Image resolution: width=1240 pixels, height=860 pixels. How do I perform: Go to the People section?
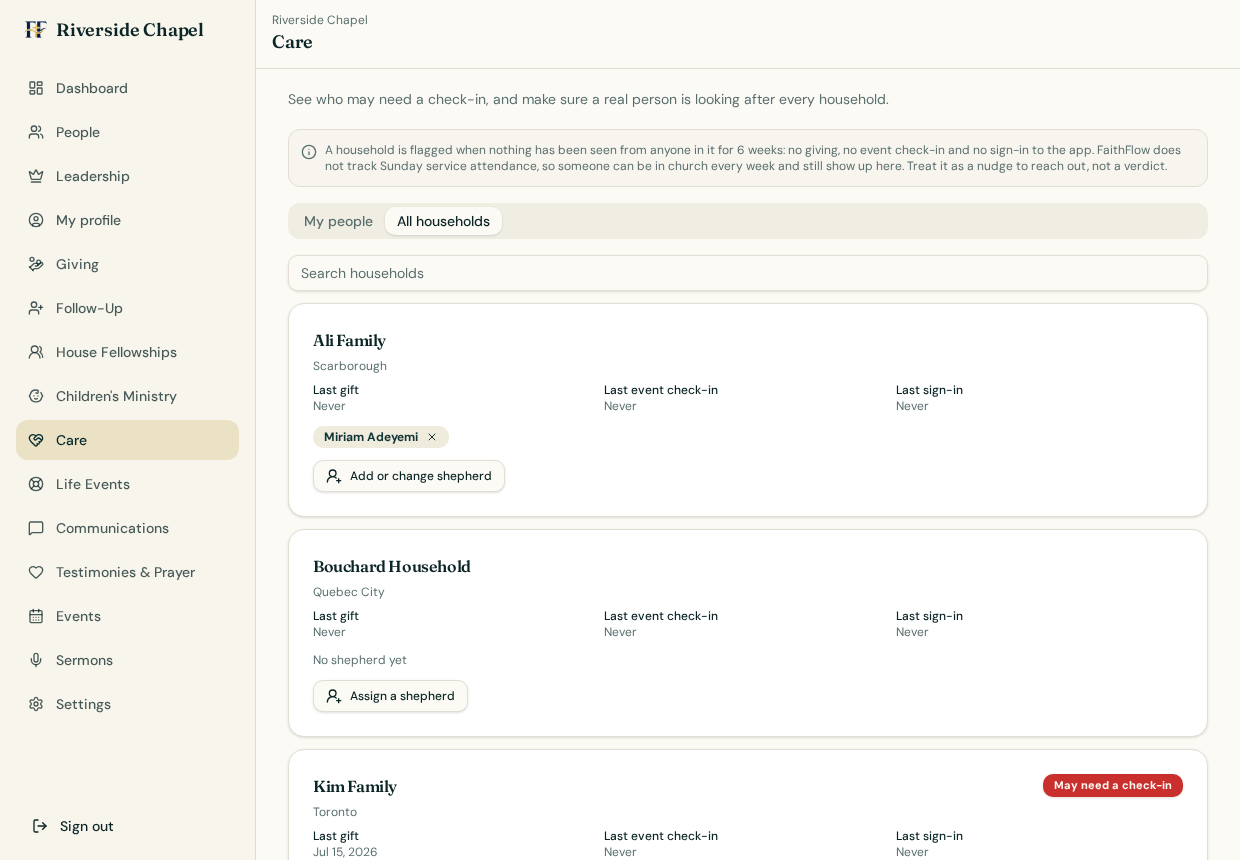click(127, 132)
